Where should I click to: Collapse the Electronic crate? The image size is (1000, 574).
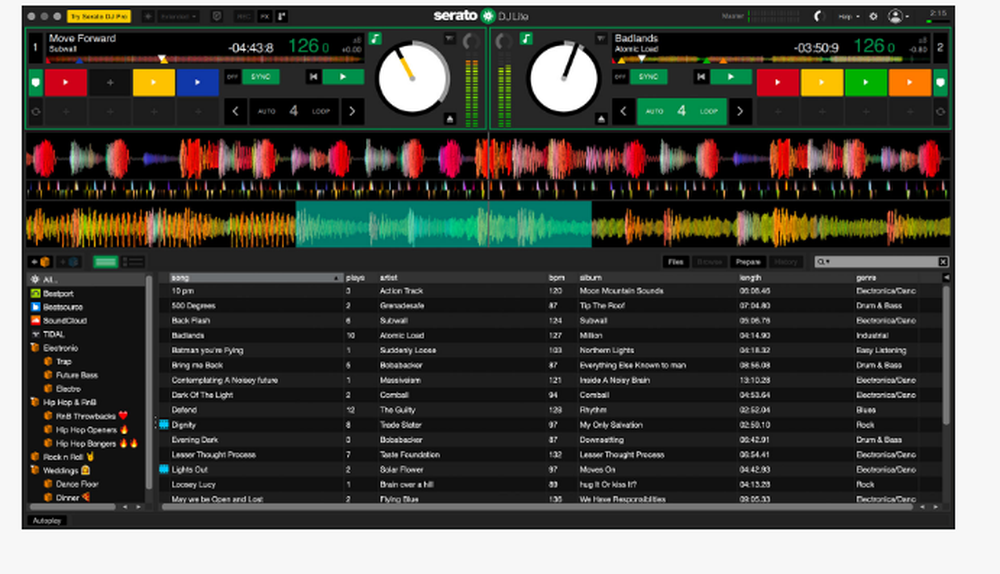click(x=35, y=348)
